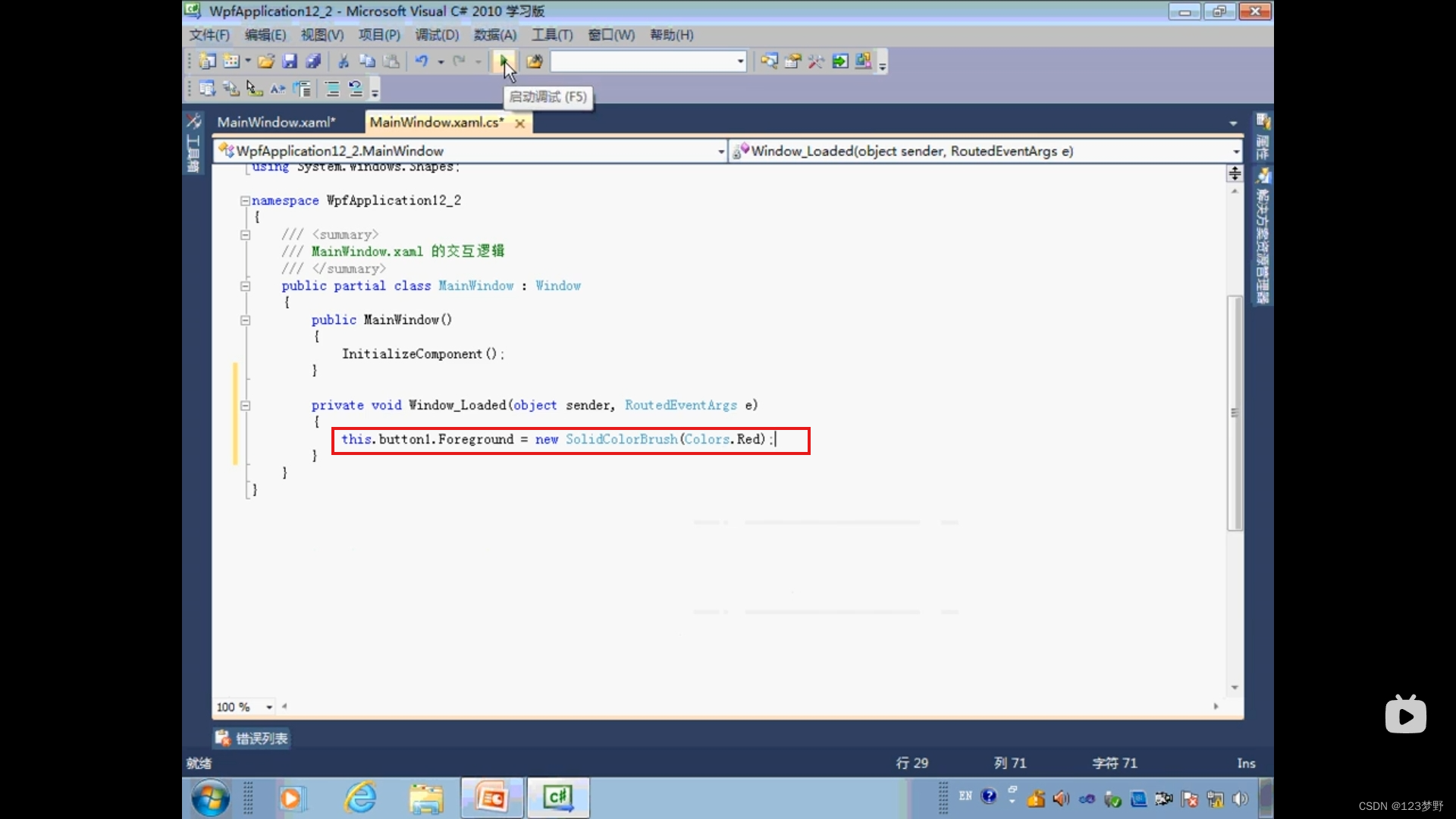
Task: Click the Copy icon
Action: (367, 61)
